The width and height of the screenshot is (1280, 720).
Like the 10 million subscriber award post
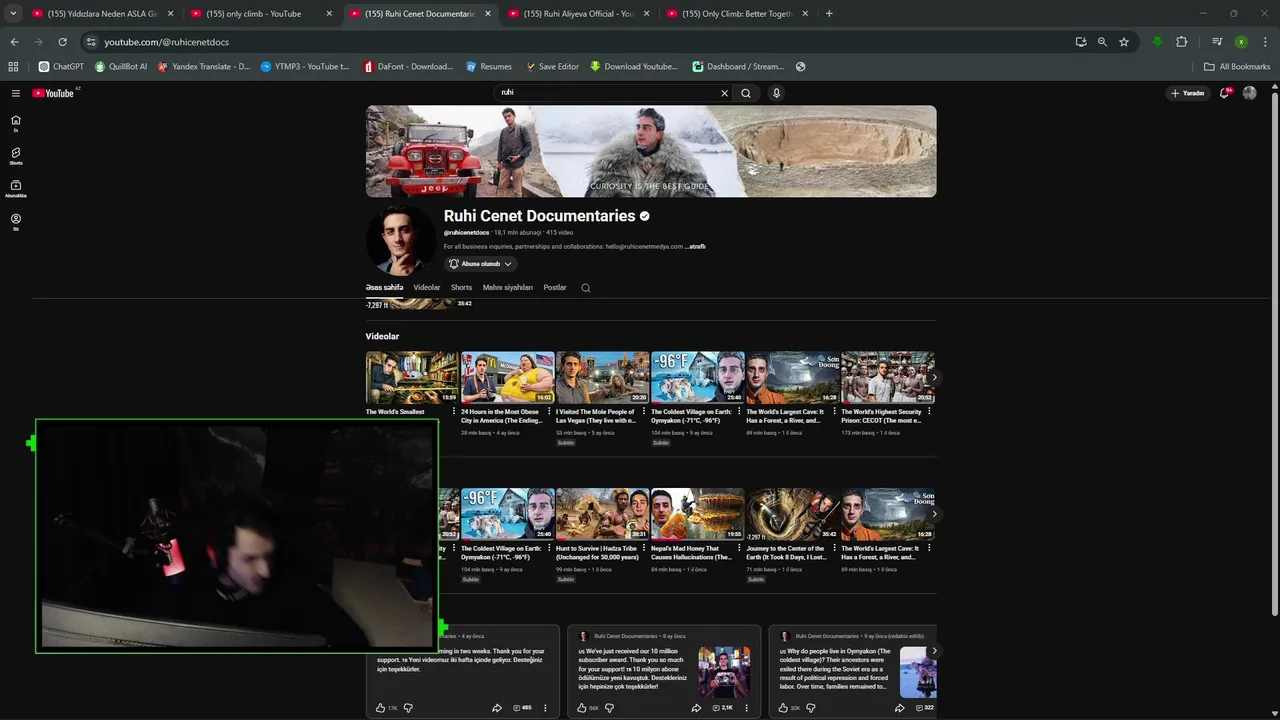click(582, 708)
